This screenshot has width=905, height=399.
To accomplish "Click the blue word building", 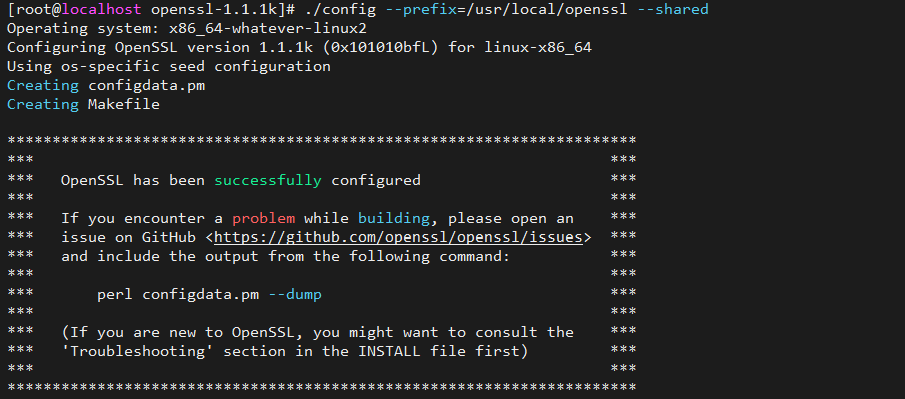I will (x=394, y=219).
